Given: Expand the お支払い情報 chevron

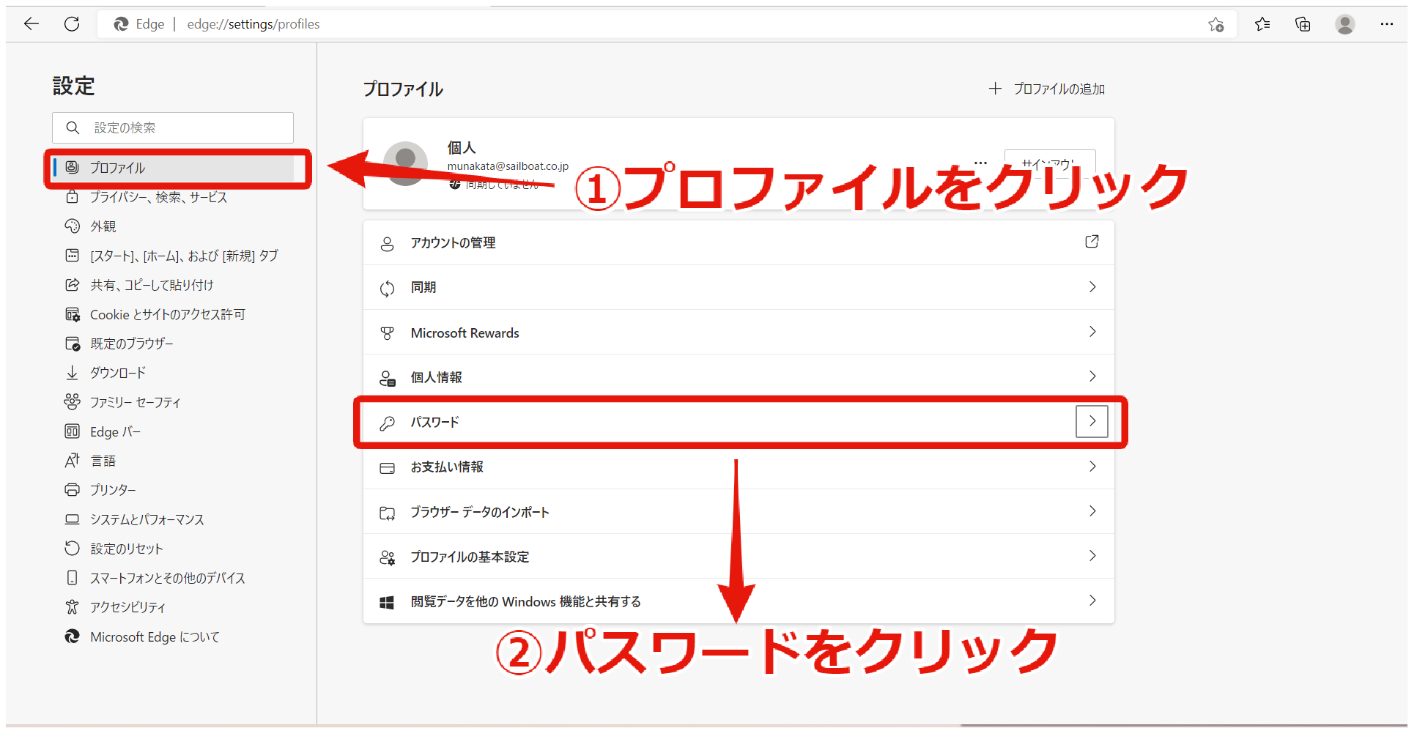Looking at the screenshot, I should tap(1091, 467).
